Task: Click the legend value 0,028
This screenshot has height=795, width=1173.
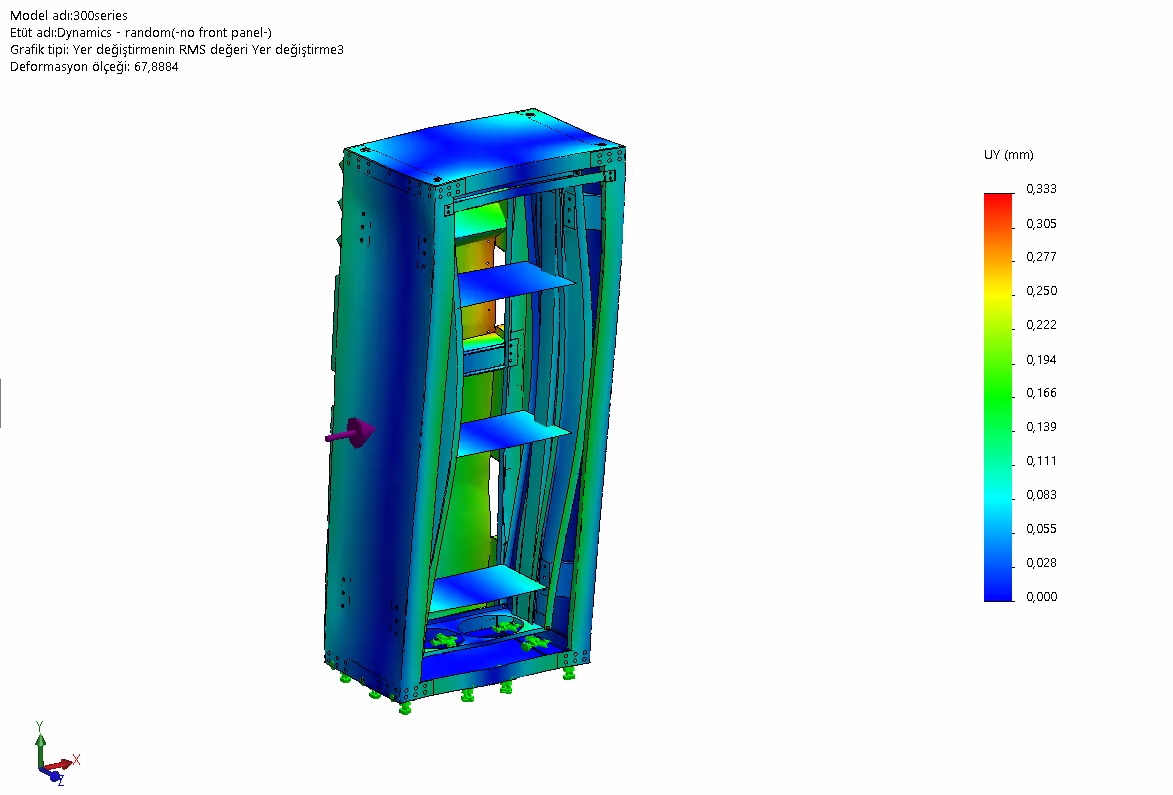Action: 1041,563
